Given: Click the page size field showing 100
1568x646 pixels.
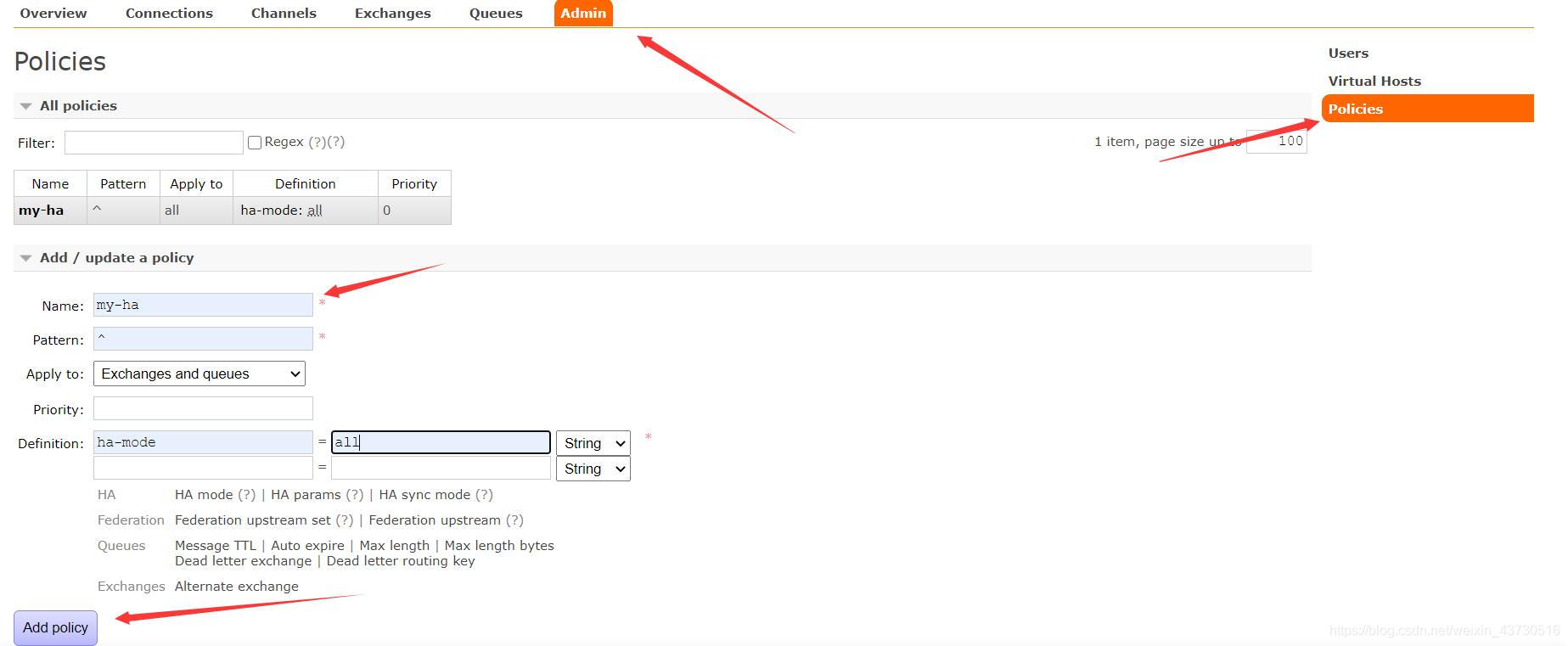Looking at the screenshot, I should point(1276,141).
